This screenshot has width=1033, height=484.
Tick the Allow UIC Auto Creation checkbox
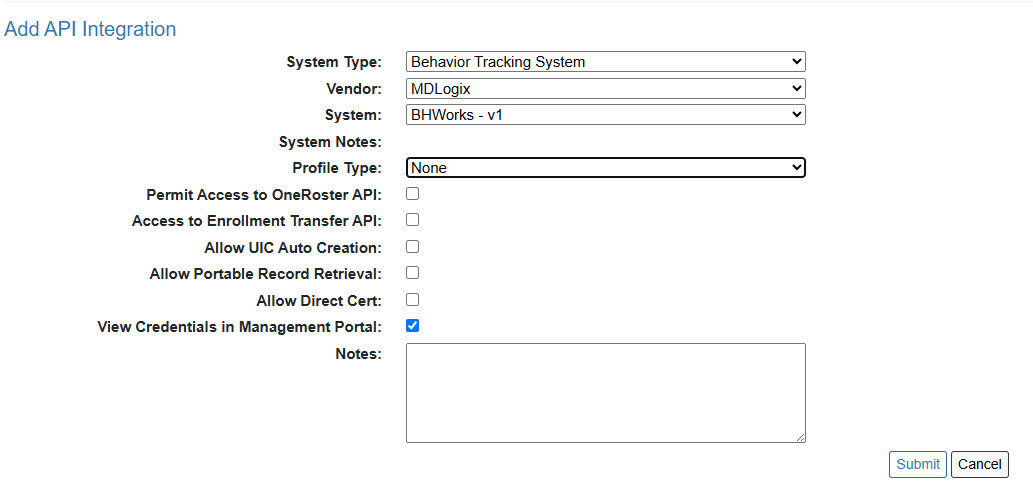point(412,247)
